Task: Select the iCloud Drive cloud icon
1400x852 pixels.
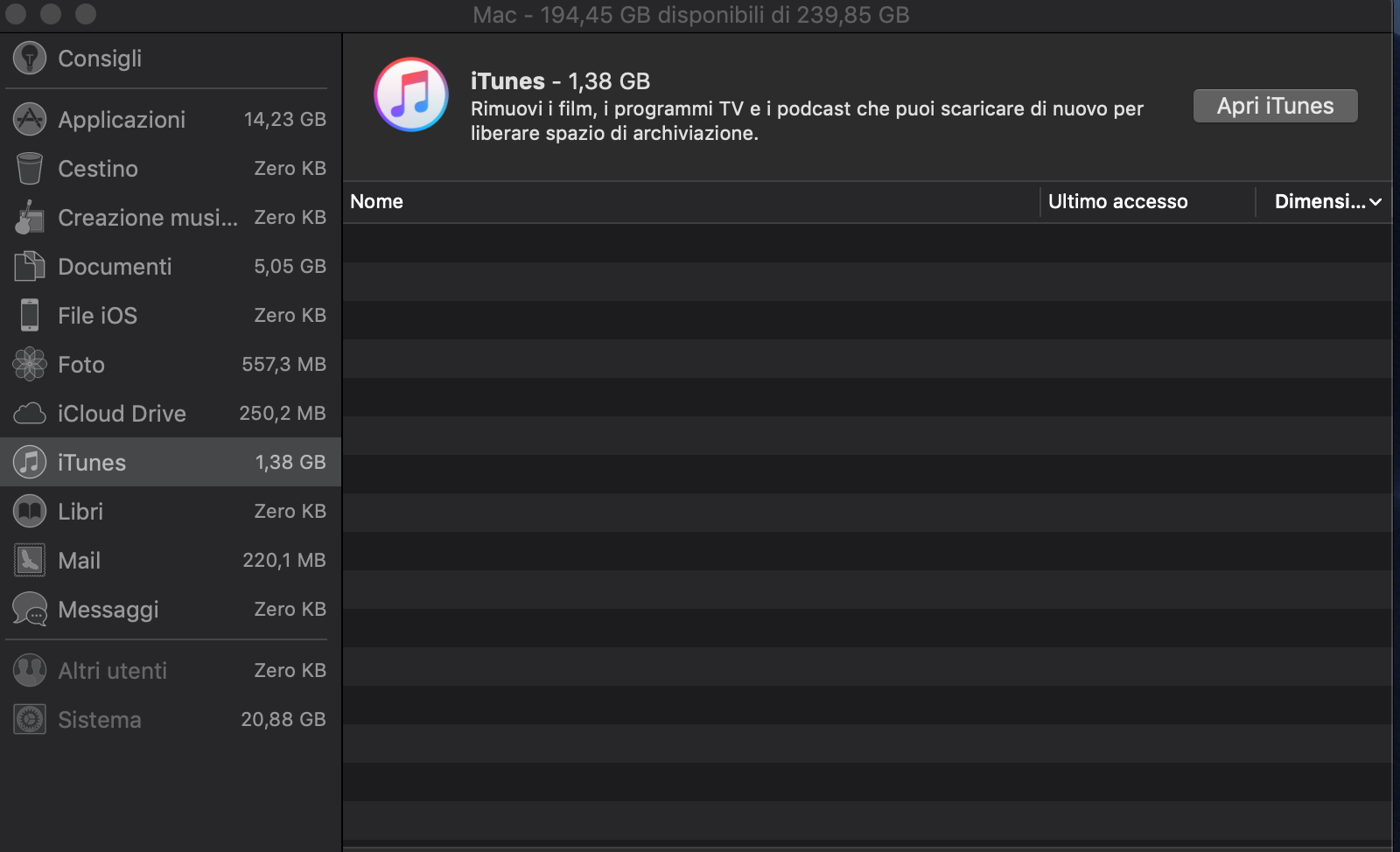Action: click(x=30, y=414)
